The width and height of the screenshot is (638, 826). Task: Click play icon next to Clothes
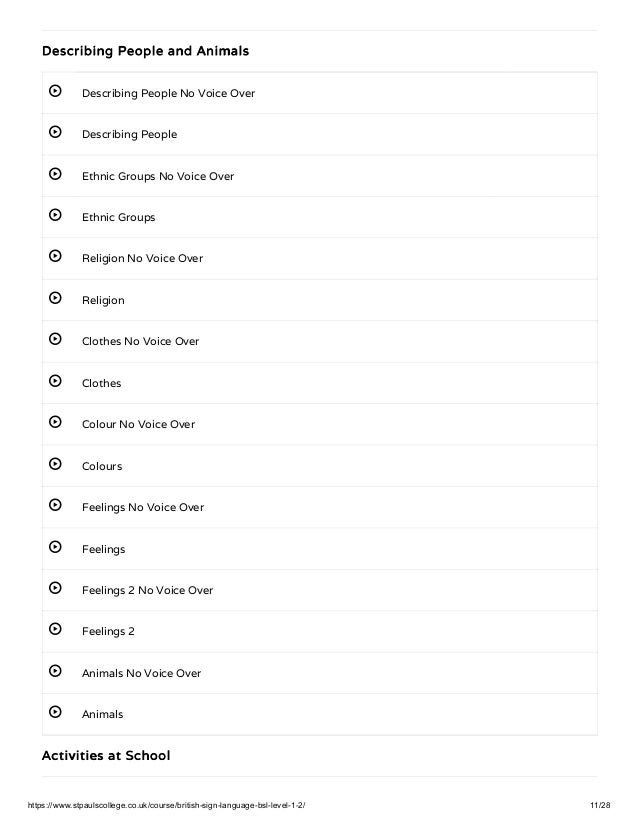[56, 383]
